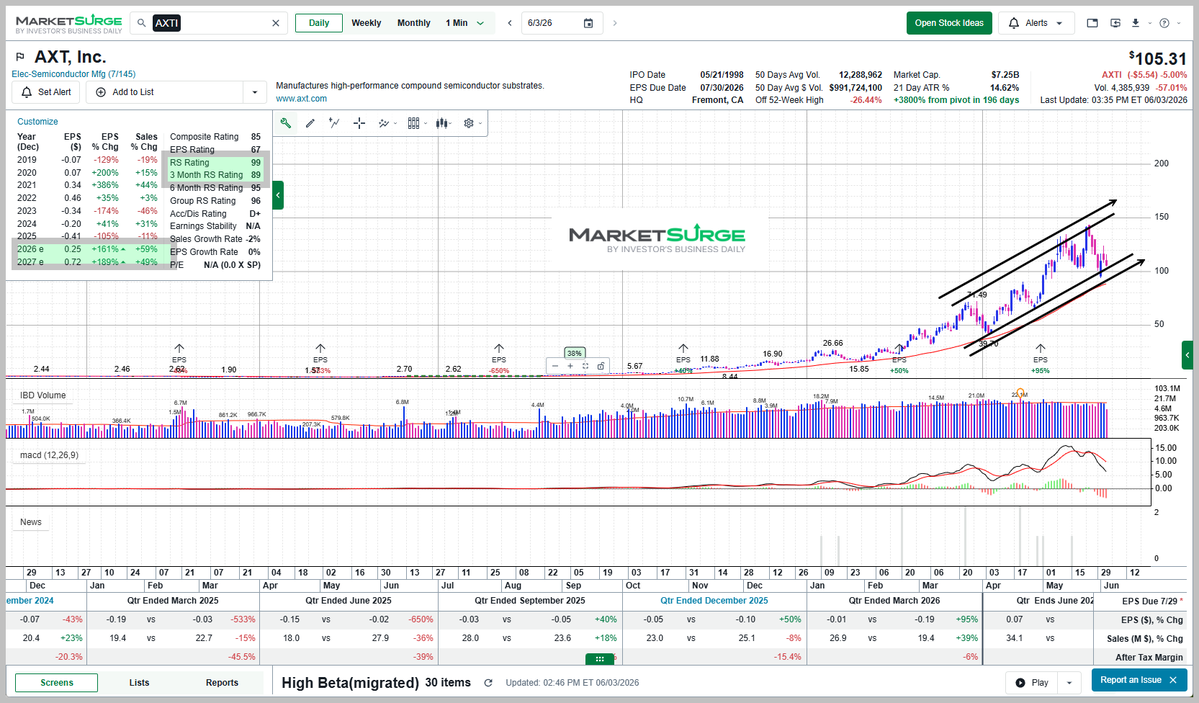Click Report an Issue button
Image resolution: width=1199 pixels, height=703 pixels.
coord(1139,680)
